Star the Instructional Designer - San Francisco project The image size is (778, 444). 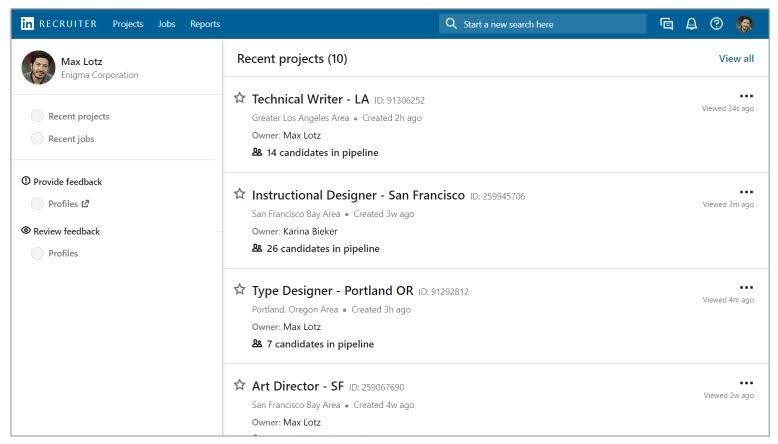point(240,194)
